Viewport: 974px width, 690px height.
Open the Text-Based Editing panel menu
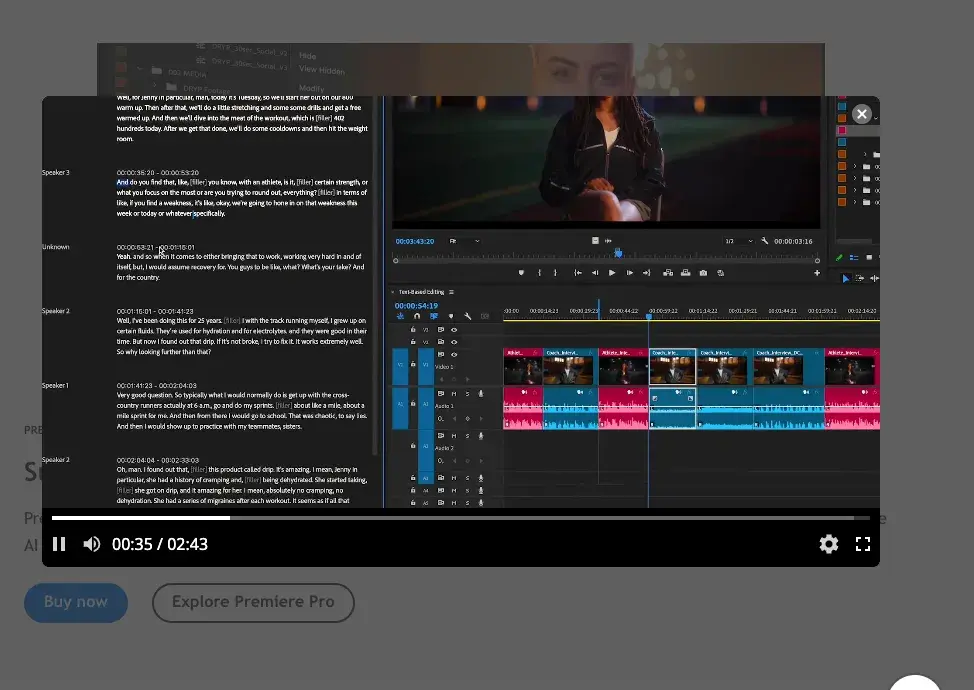pos(451,292)
